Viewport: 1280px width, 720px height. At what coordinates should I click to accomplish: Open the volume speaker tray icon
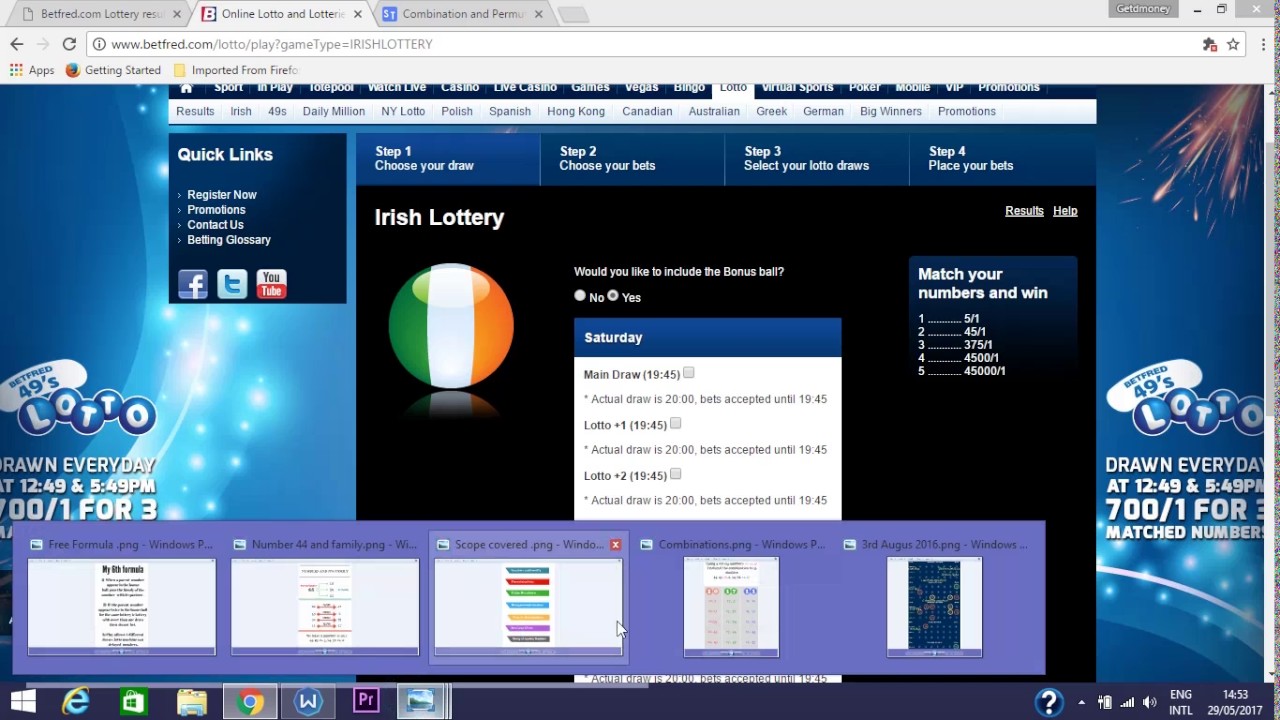point(1149,702)
